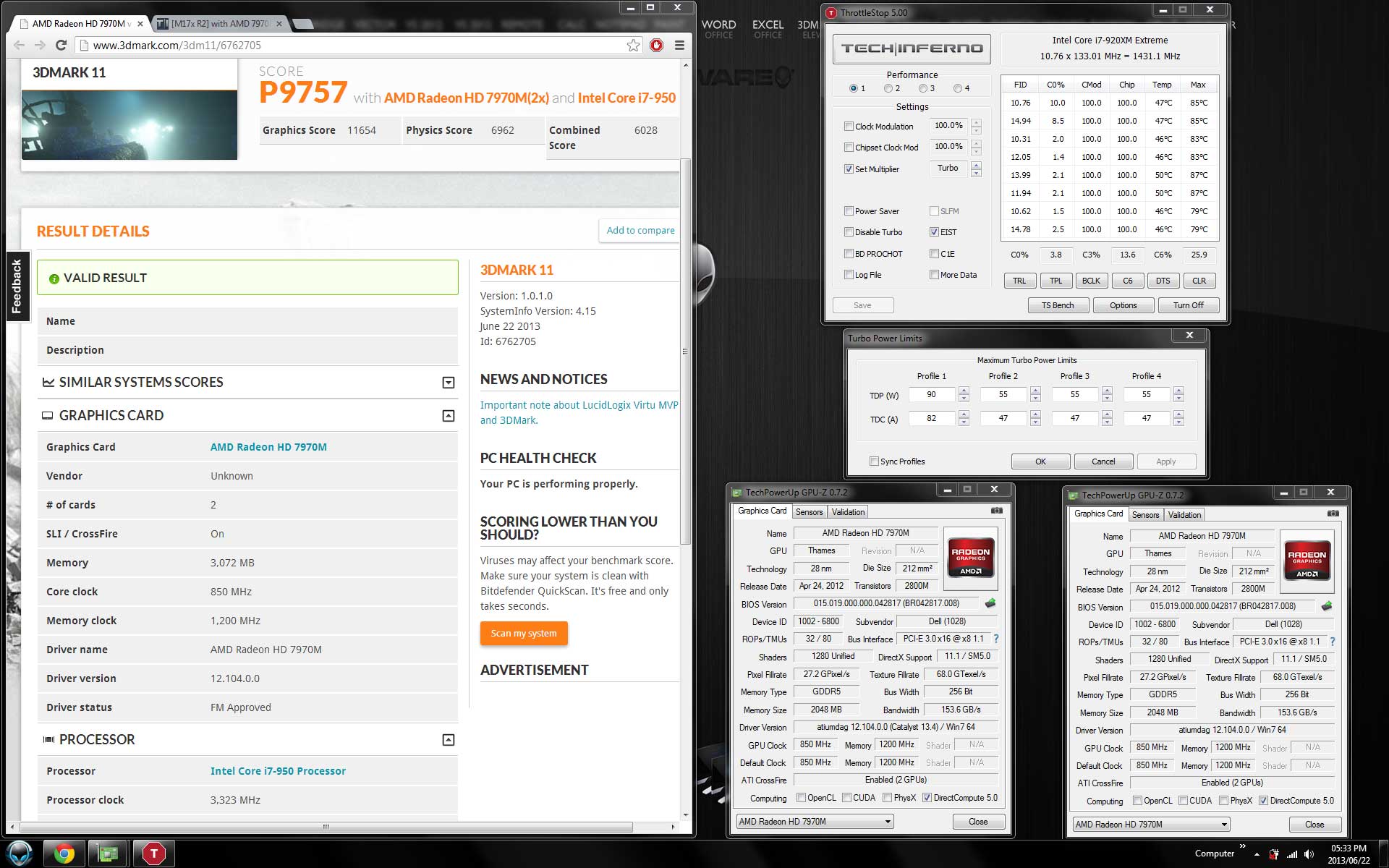Open LucidLogix Virtu MVP notice link
Viewport: 1389px width, 868px height.
coord(579,413)
